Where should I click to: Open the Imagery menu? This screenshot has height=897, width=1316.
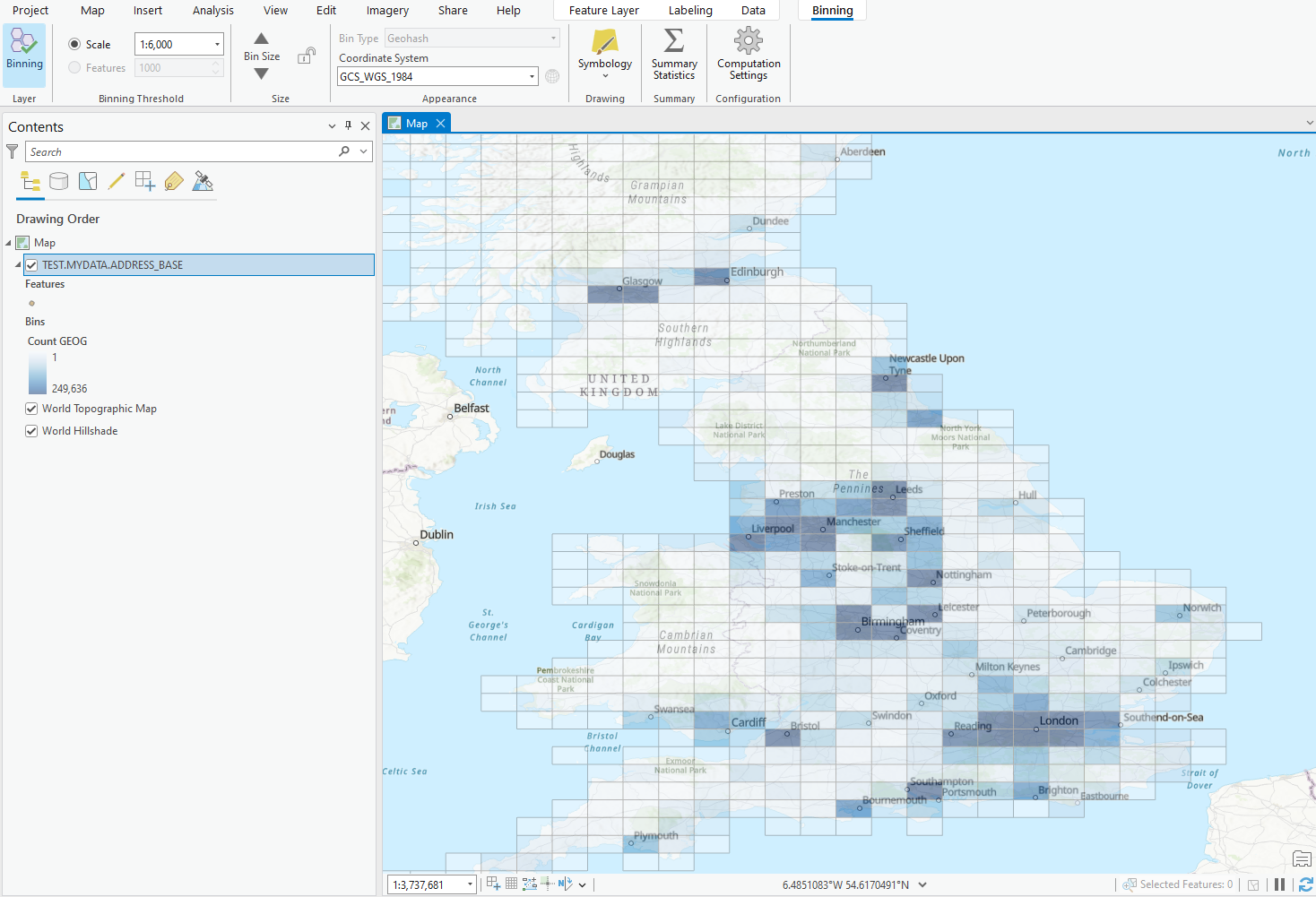(386, 10)
